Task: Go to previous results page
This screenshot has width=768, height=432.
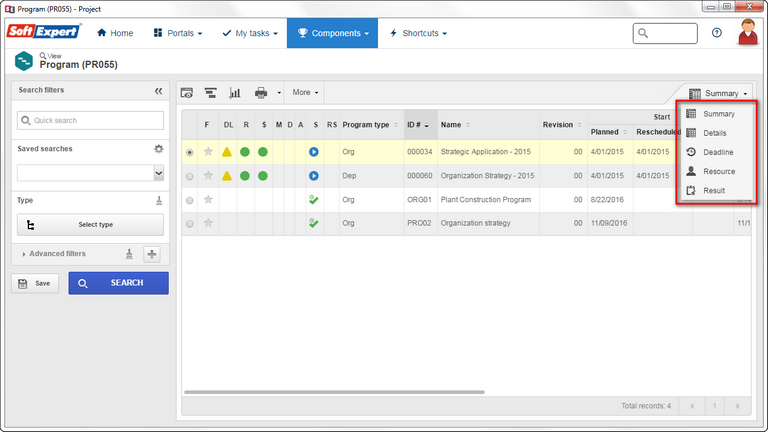Action: point(692,406)
